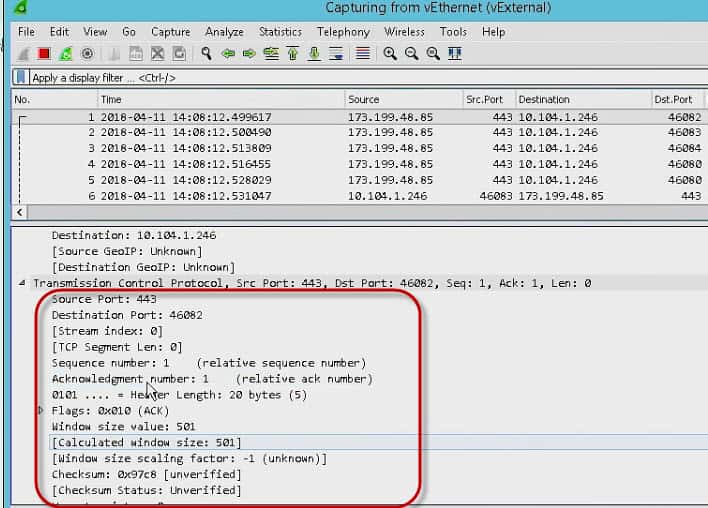Open the Tools menu
This screenshot has width=708, height=508.
click(453, 32)
